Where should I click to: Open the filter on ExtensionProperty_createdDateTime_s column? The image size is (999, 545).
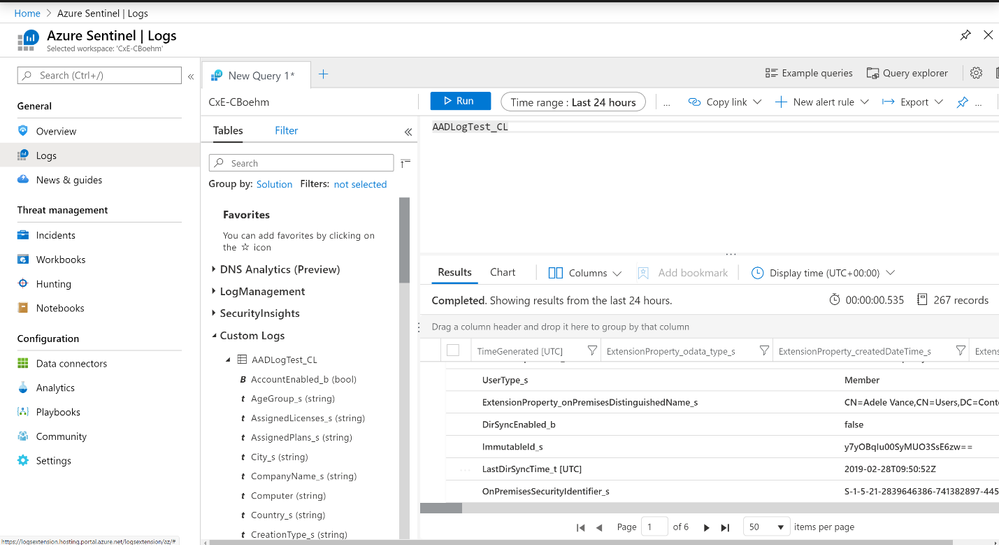pyautogui.click(x=960, y=351)
